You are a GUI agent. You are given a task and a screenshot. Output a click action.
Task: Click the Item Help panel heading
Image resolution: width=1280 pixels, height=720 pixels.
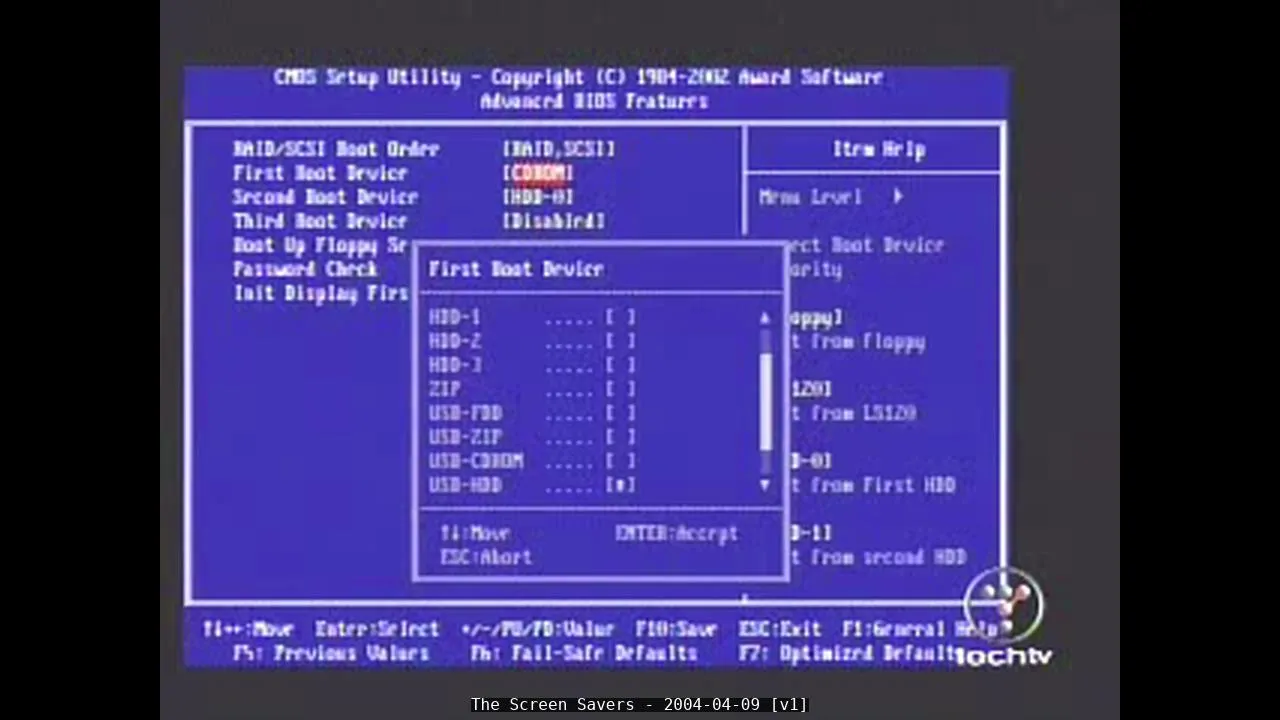coord(879,149)
